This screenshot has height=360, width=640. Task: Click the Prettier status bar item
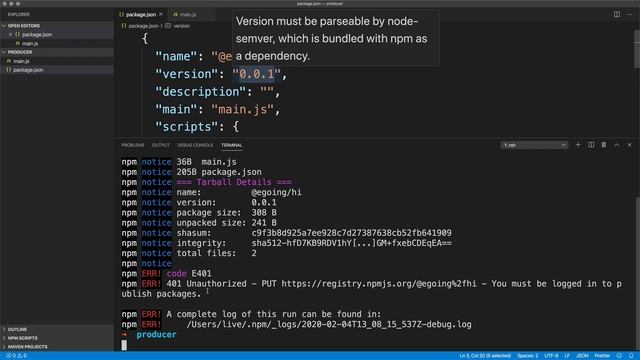pos(602,356)
